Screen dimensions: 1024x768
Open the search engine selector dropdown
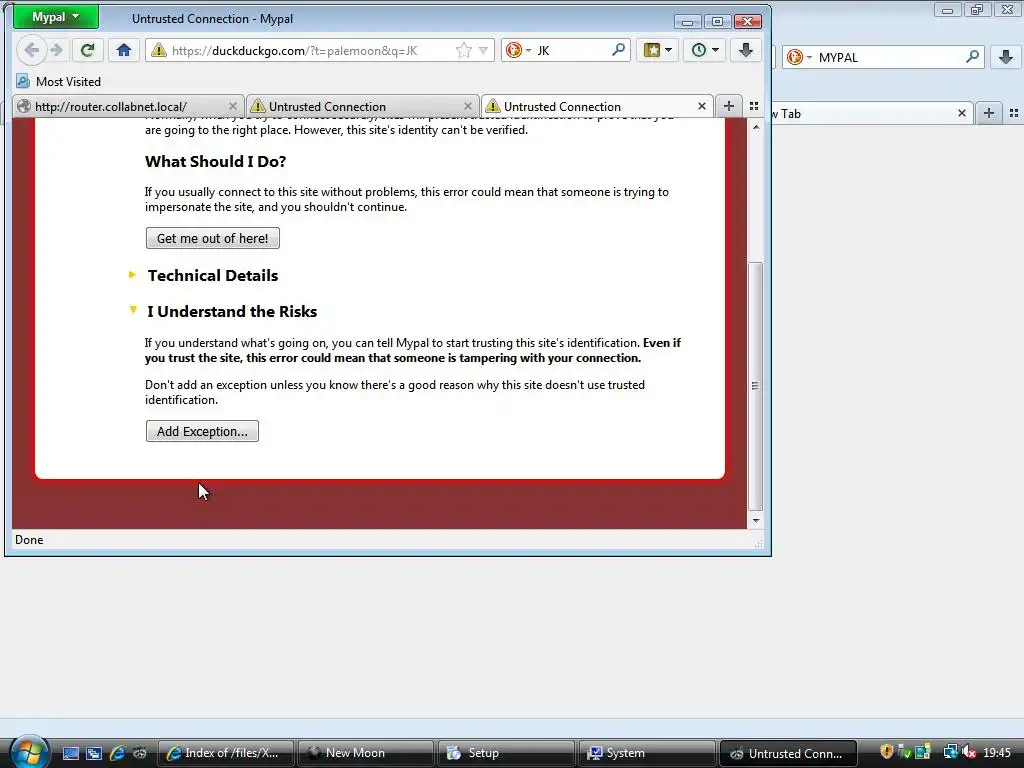[519, 50]
